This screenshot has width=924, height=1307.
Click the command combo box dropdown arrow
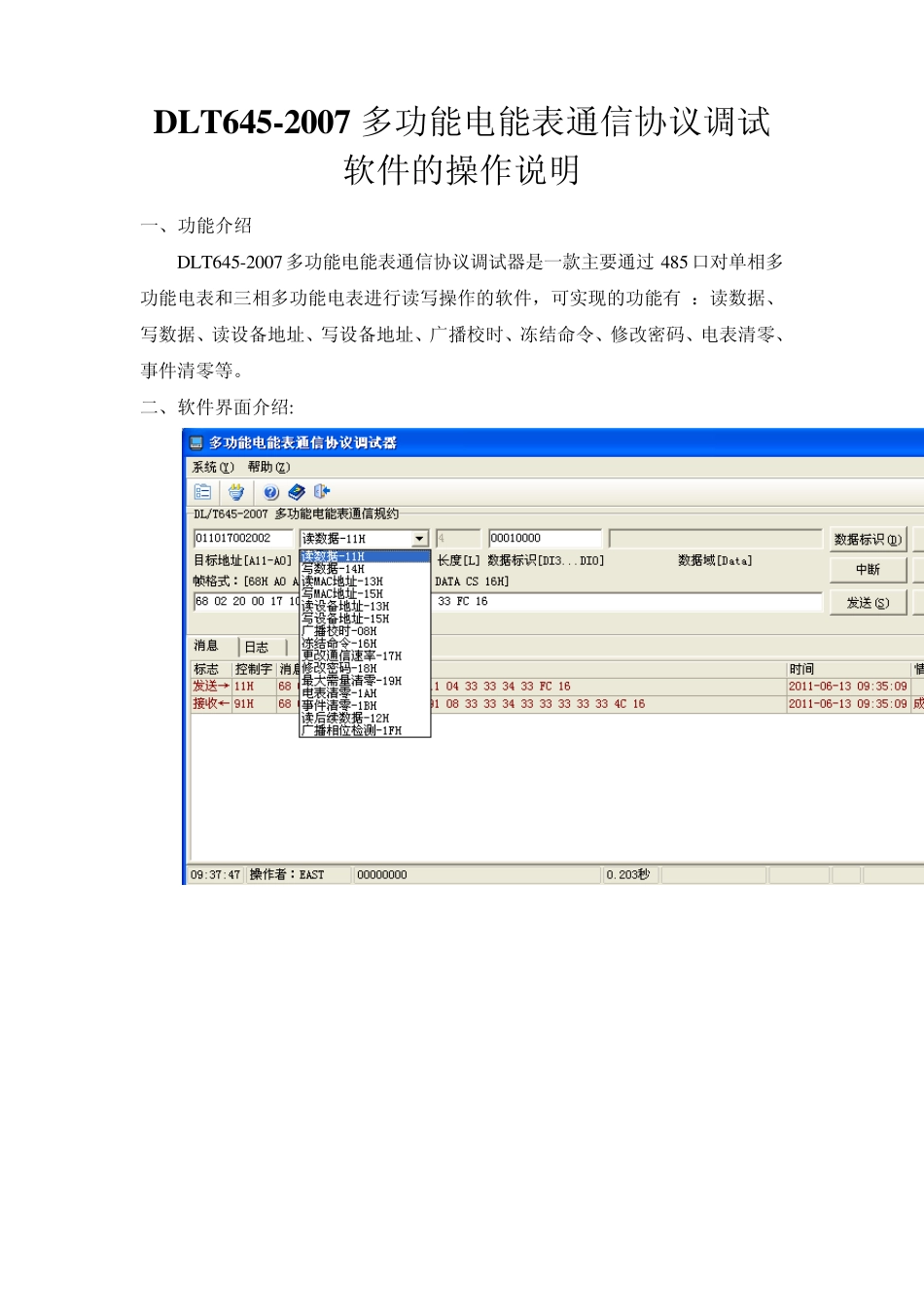(419, 539)
